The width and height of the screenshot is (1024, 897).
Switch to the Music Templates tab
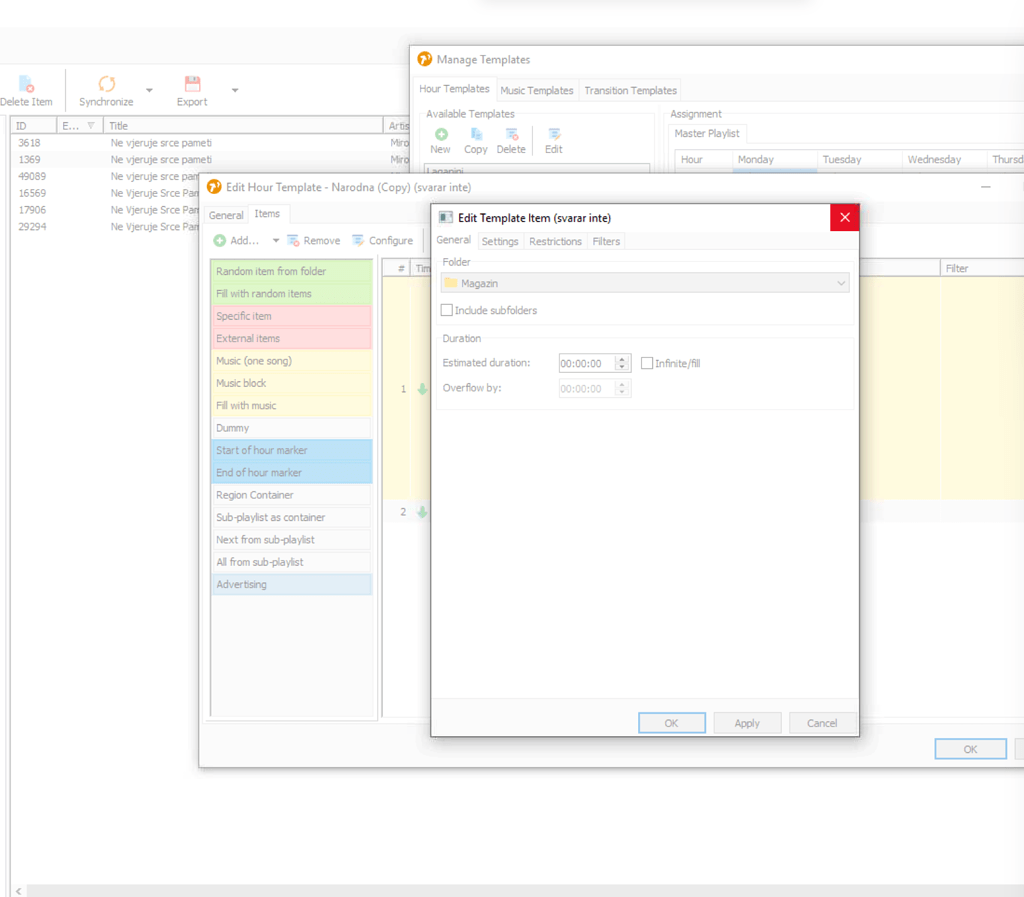[x=537, y=90]
